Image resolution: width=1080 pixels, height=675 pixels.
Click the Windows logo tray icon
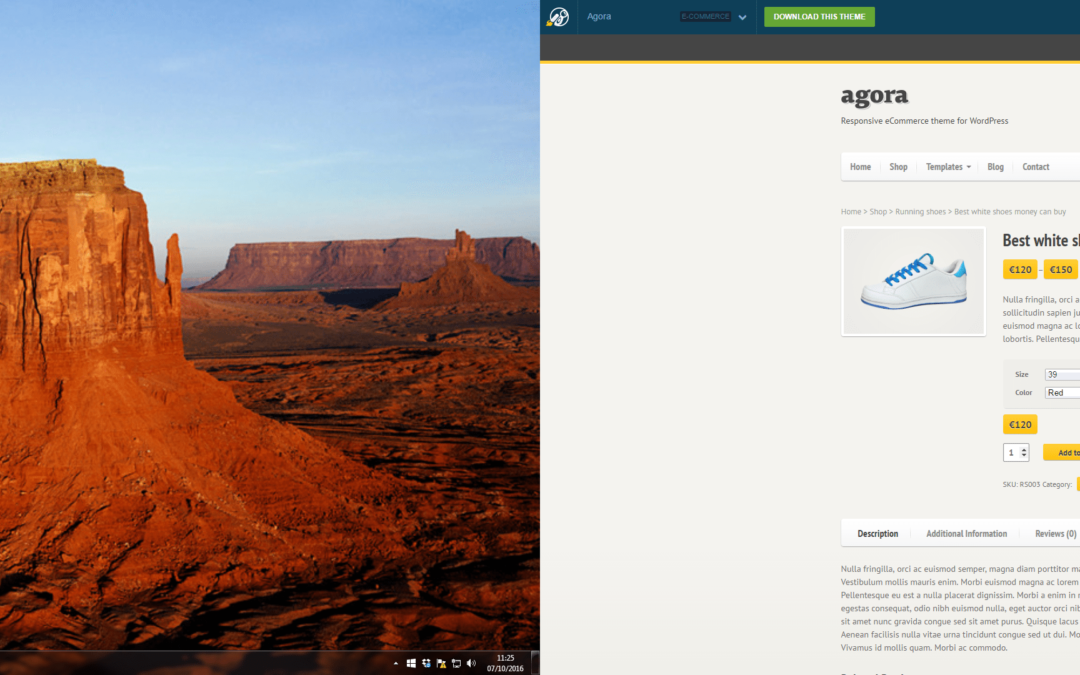(411, 663)
